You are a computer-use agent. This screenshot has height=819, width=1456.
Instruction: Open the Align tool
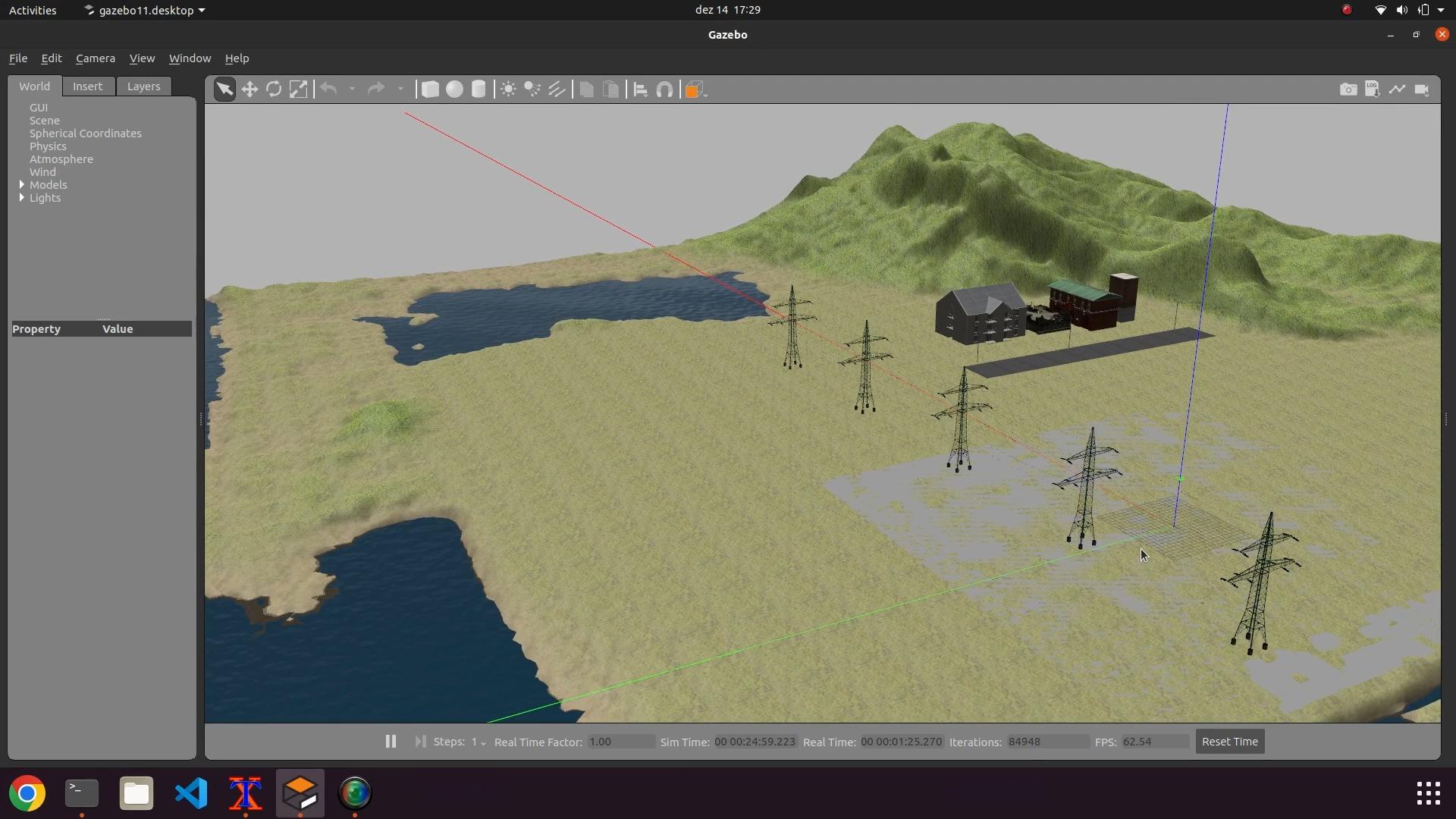click(640, 89)
